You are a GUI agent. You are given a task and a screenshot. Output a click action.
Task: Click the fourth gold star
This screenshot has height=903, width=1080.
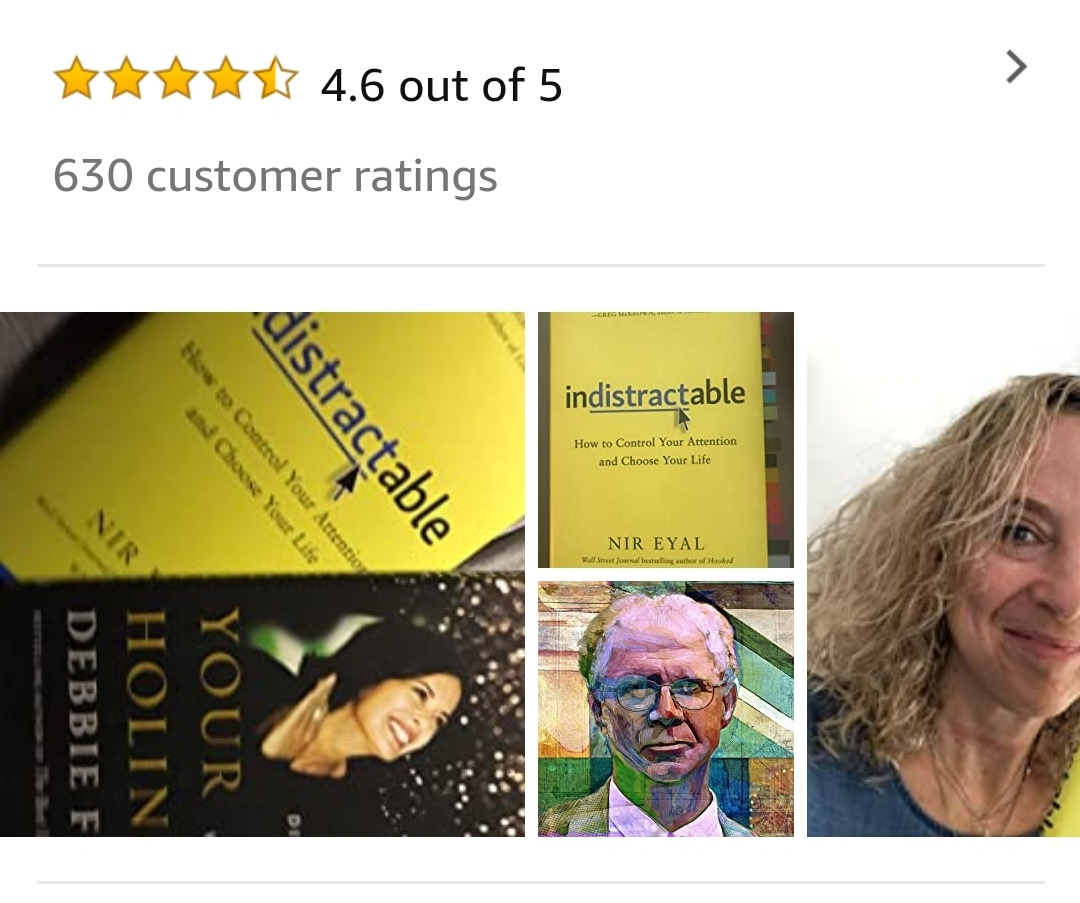click(226, 79)
